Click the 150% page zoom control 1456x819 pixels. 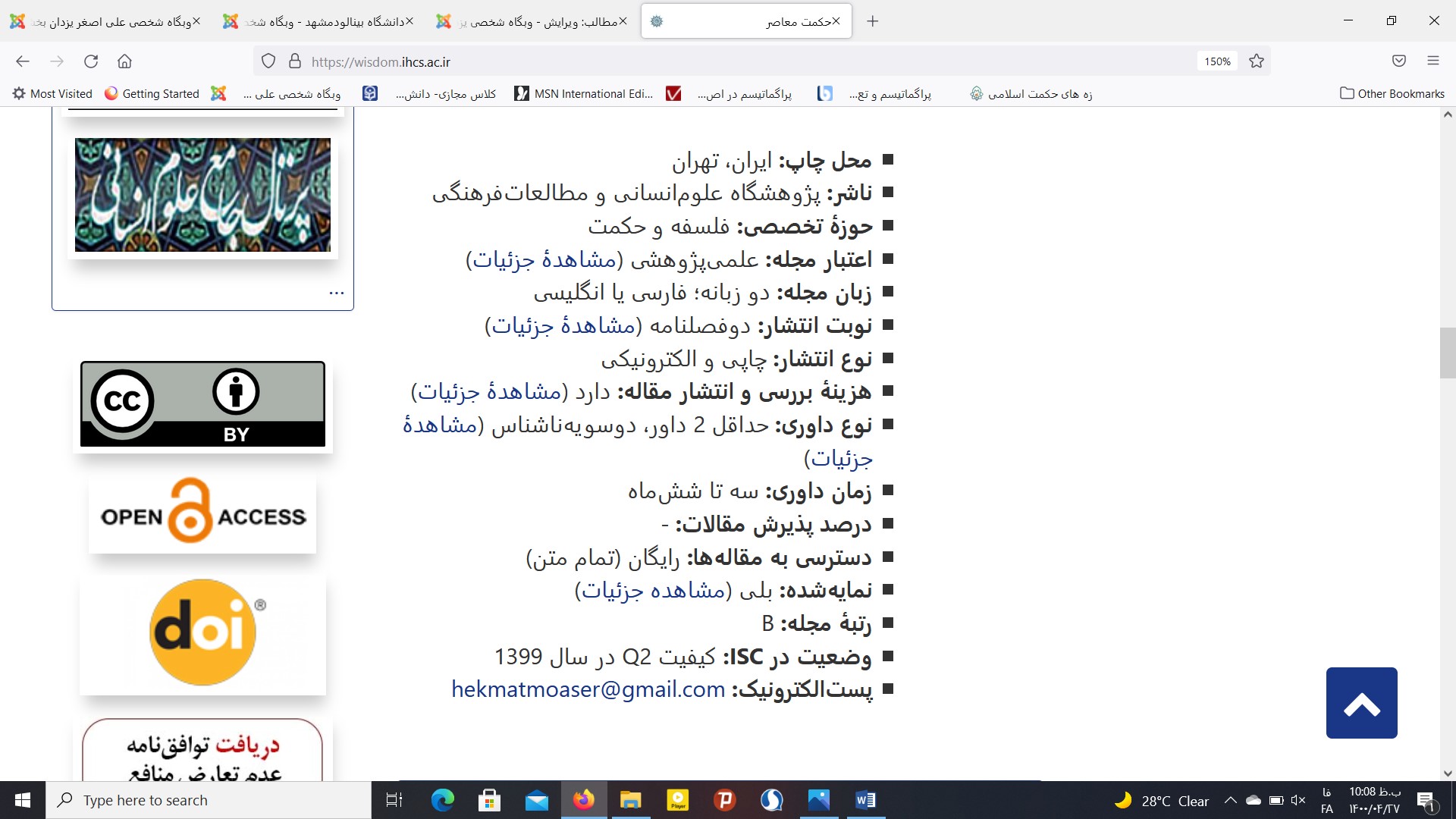point(1216,61)
